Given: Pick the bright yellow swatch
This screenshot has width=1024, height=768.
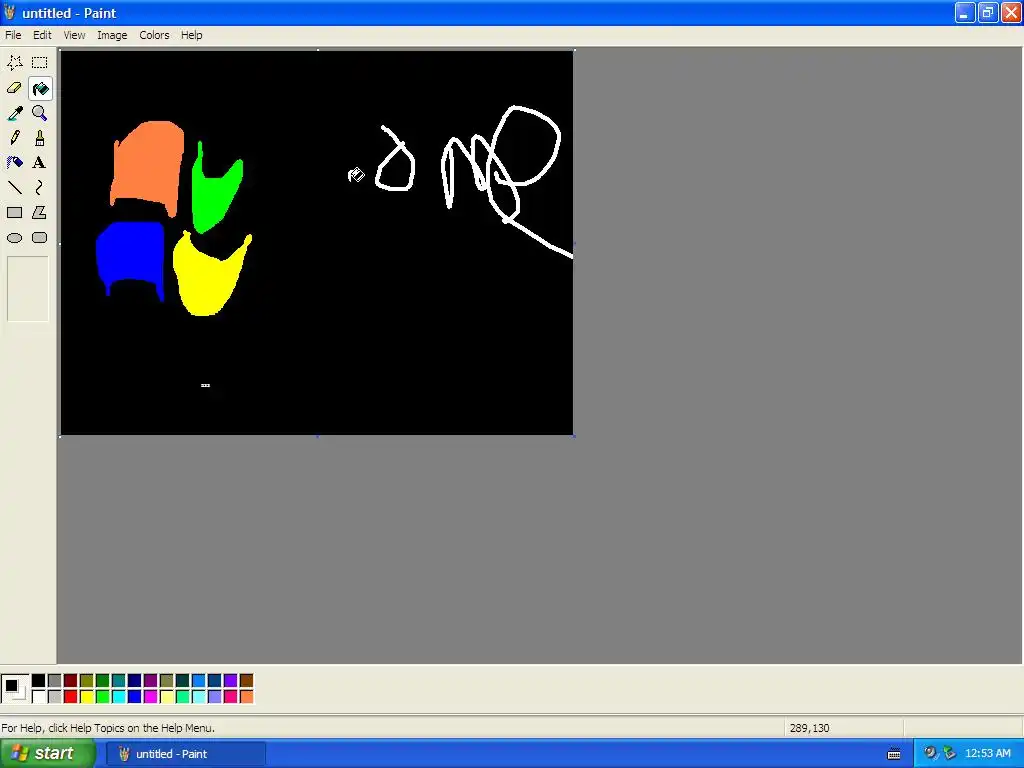Looking at the screenshot, I should coord(87,697).
